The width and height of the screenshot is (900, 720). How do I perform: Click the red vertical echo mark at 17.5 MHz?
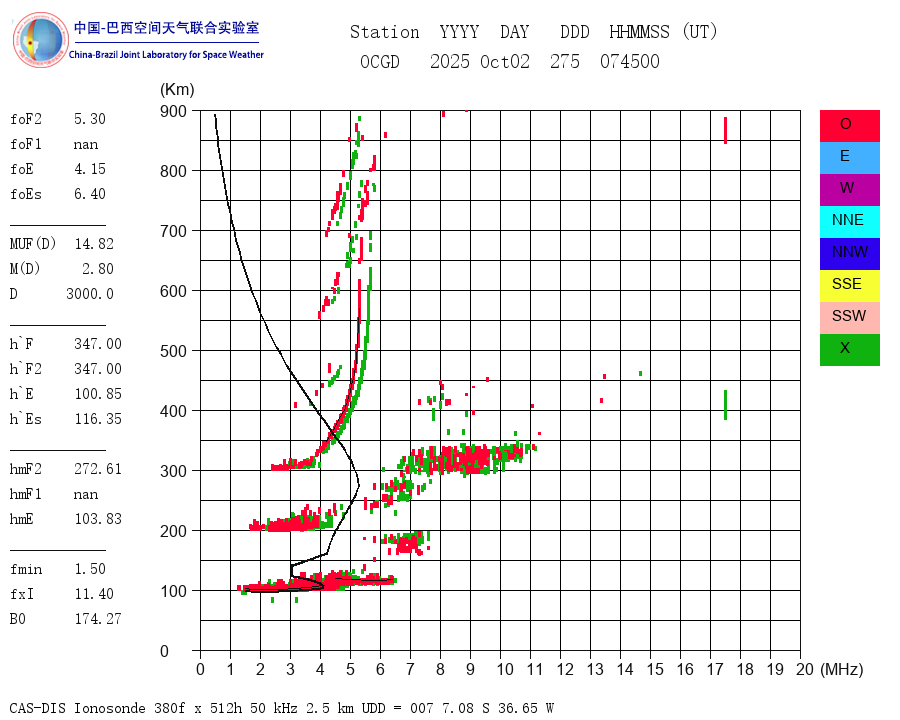point(726,130)
